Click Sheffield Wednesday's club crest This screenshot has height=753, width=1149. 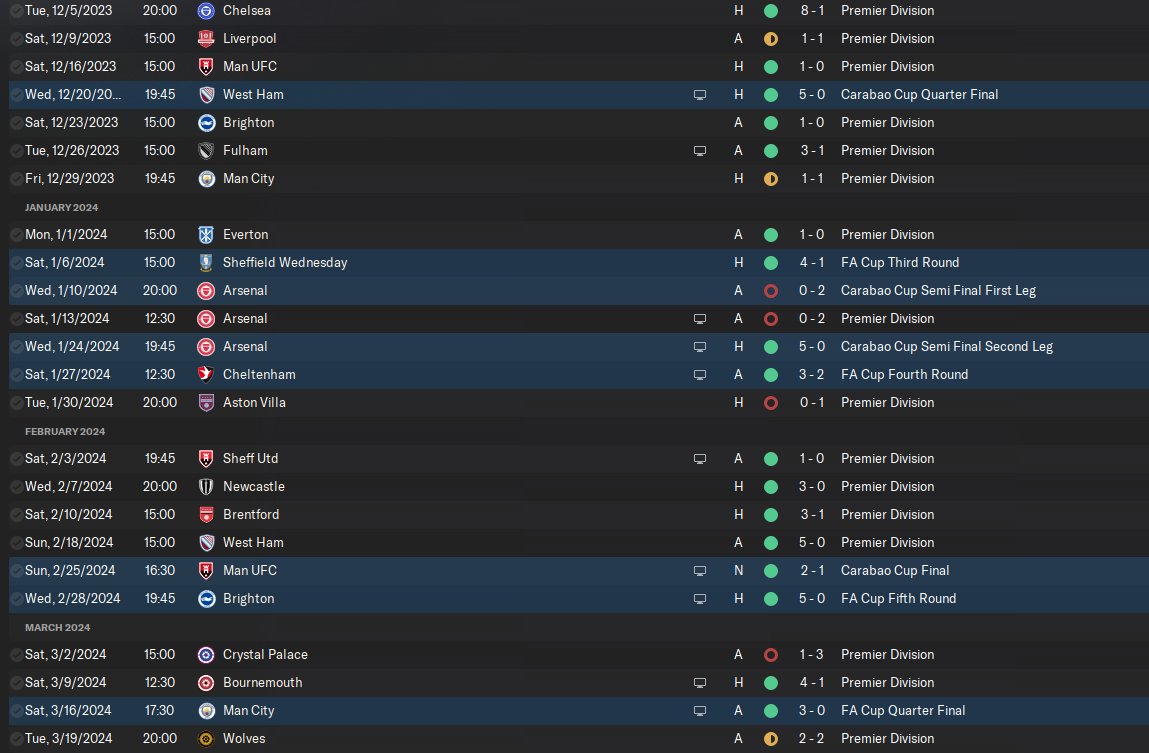[x=206, y=263]
